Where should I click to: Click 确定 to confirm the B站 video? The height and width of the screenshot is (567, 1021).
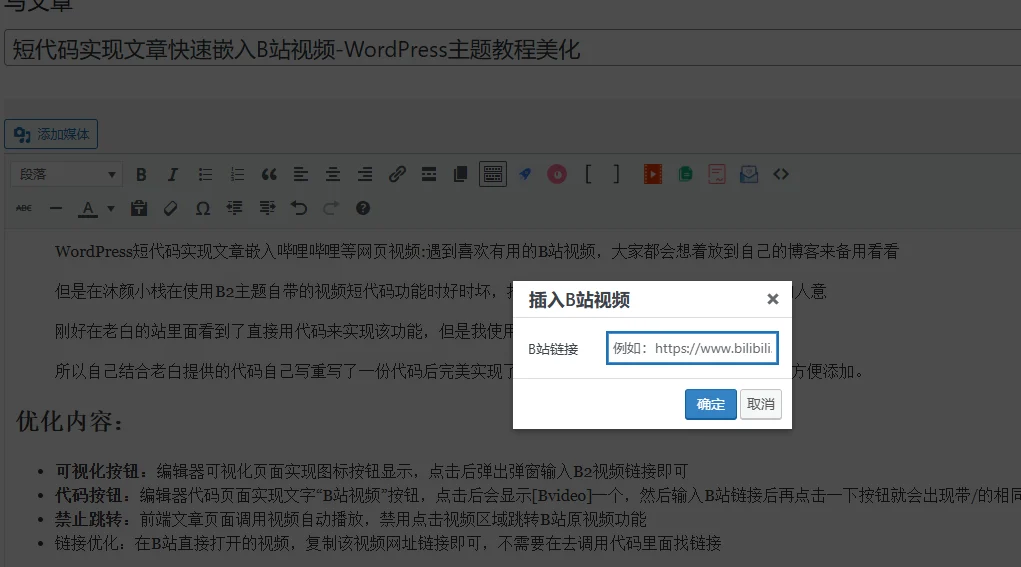710,404
